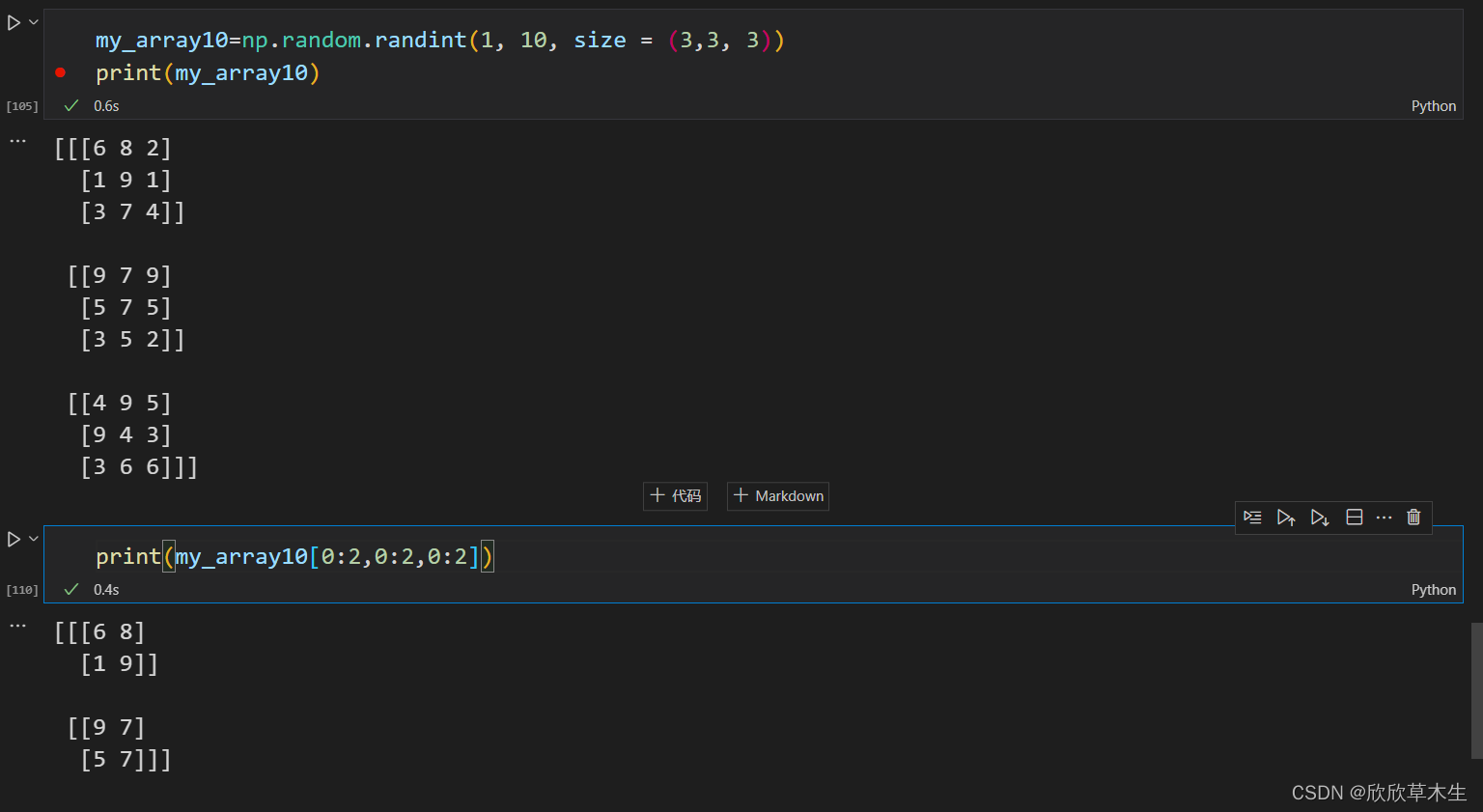The height and width of the screenshot is (812, 1483).
Task: Execute cell and below icon in toolbar
Action: click(x=1320, y=518)
